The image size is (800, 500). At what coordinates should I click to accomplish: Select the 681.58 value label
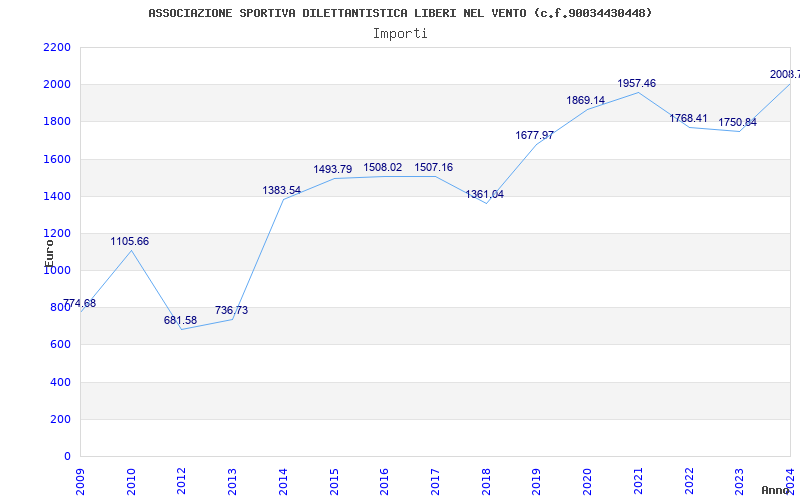pyautogui.click(x=180, y=320)
